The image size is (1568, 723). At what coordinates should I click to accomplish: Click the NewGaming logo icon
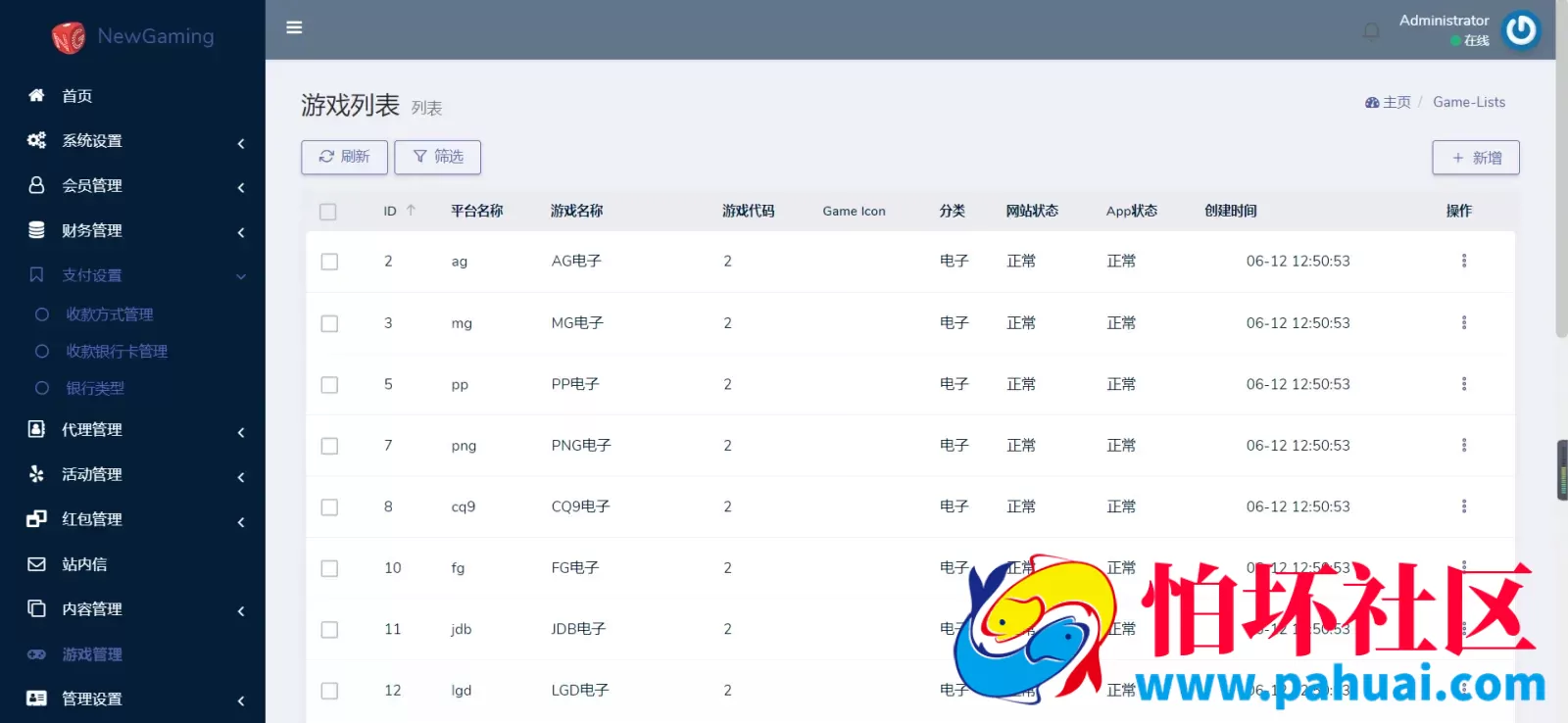pyautogui.click(x=69, y=37)
